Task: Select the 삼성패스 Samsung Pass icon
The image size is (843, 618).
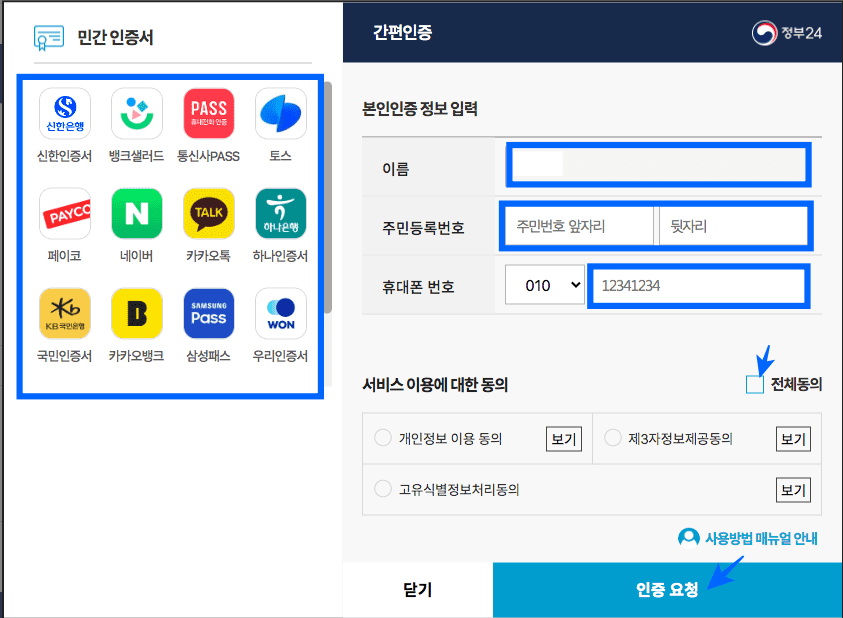Action: [209, 314]
